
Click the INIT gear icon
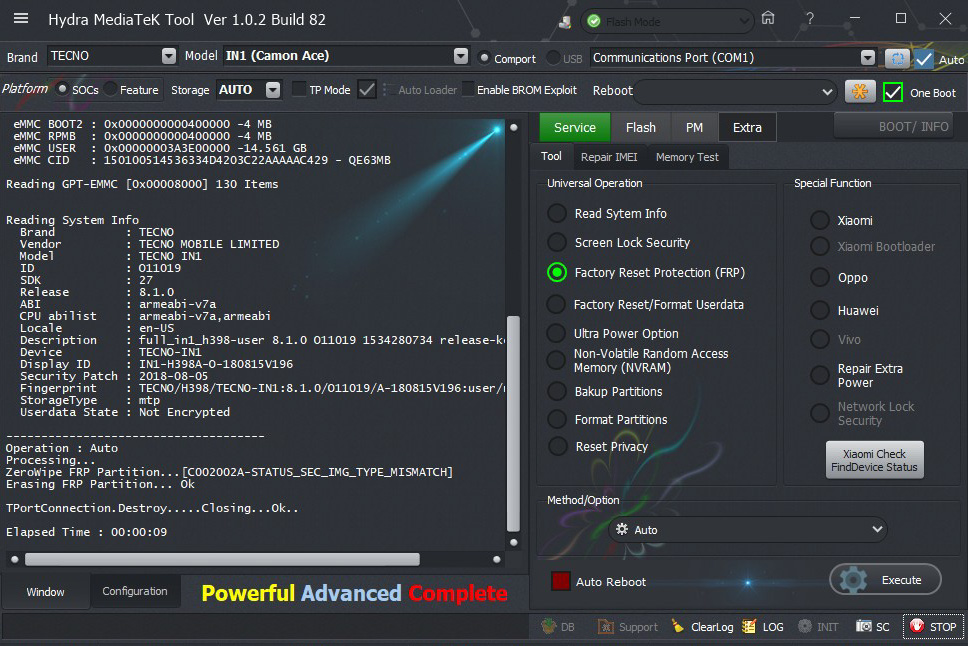tap(804, 626)
